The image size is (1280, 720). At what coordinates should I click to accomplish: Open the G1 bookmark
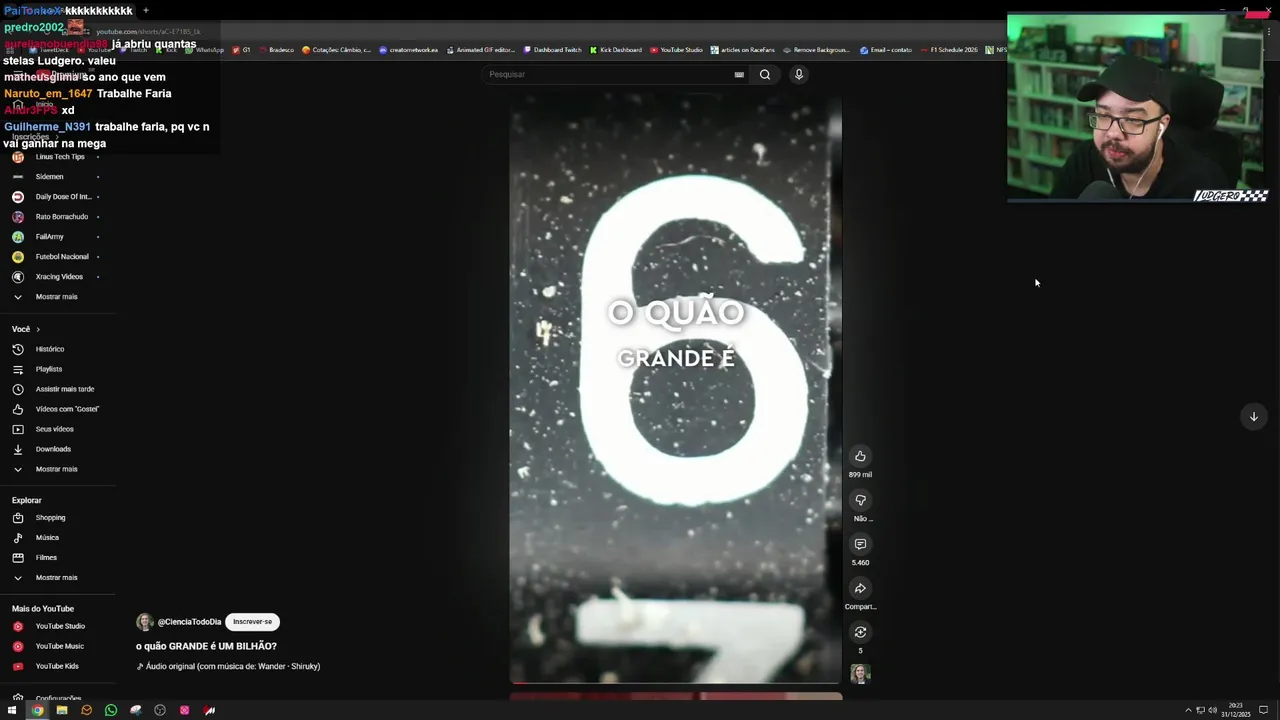tap(241, 50)
